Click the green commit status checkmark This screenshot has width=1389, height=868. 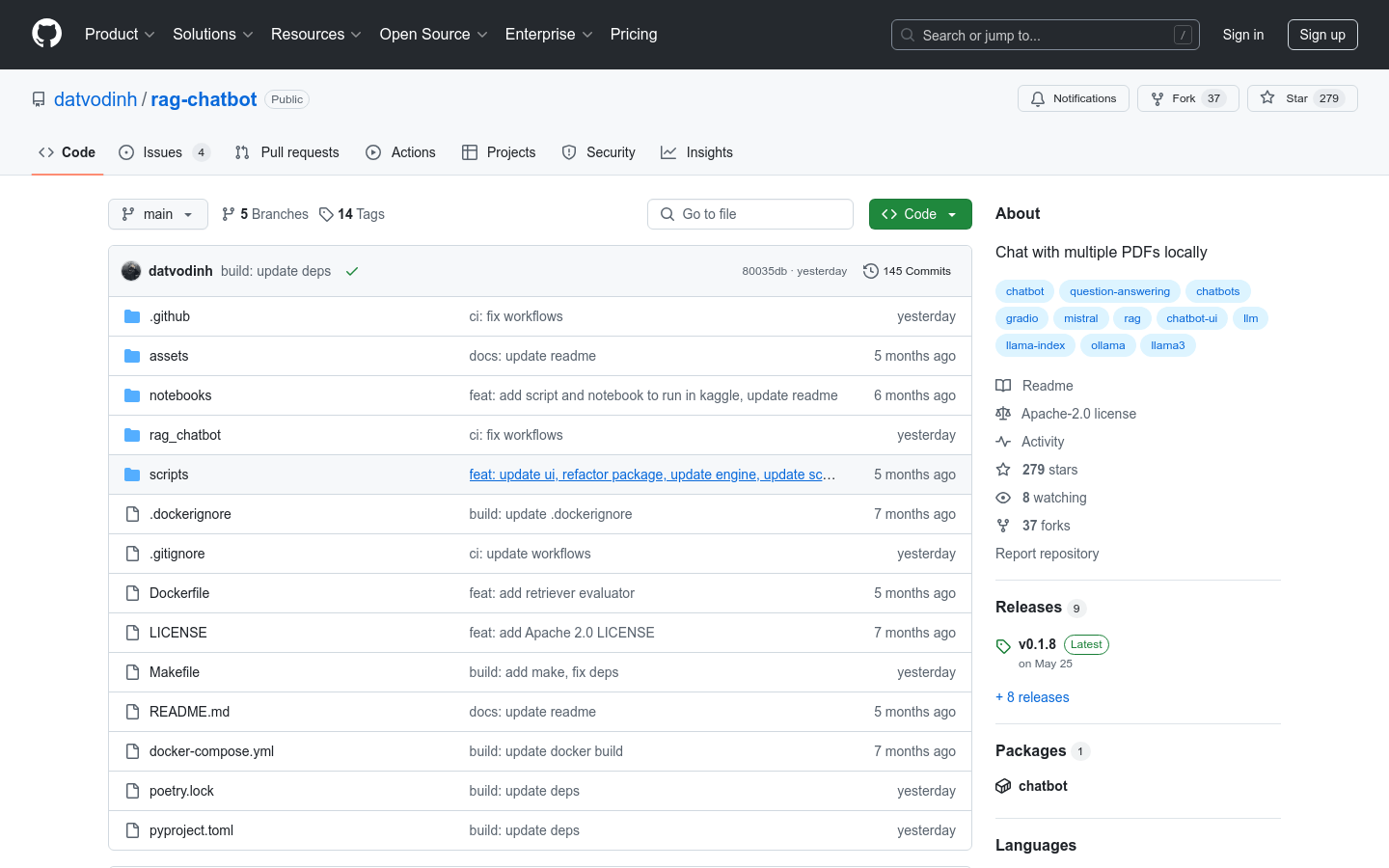[x=352, y=271]
